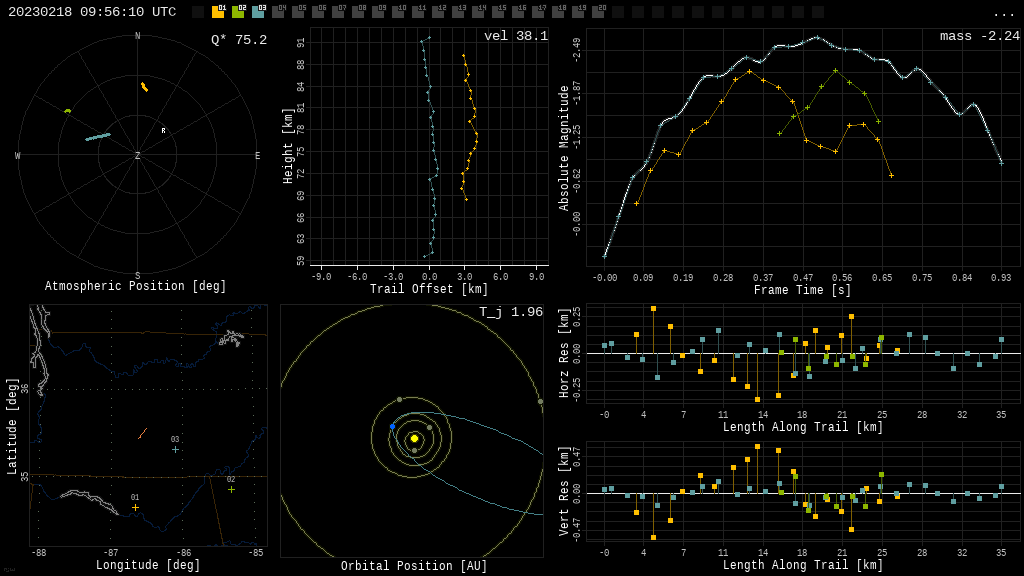Click the station 02 cross marker on map
Image resolution: width=1024 pixels, height=576 pixels.
(231, 489)
